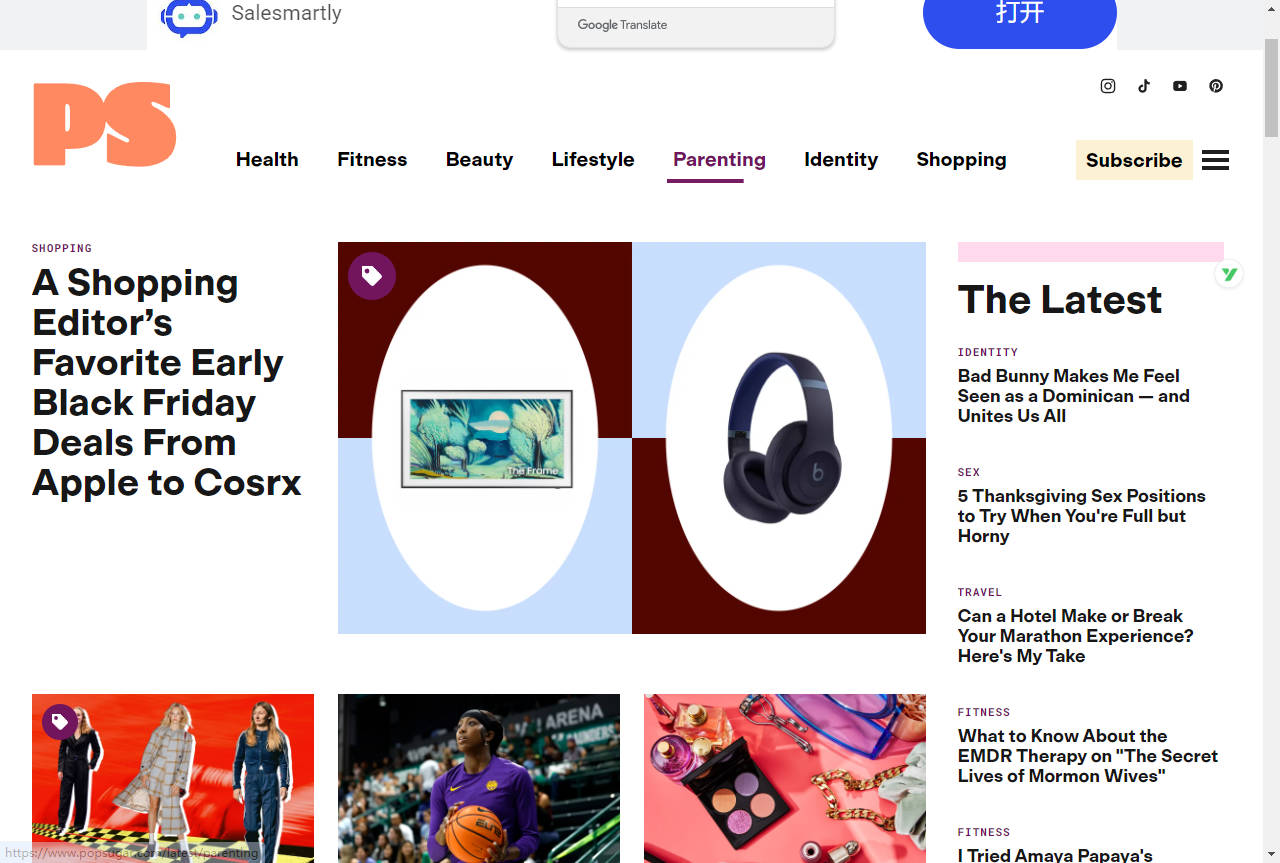This screenshot has width=1280, height=863.
Task: Read the Bad Bunny Dominican article
Action: click(1073, 396)
